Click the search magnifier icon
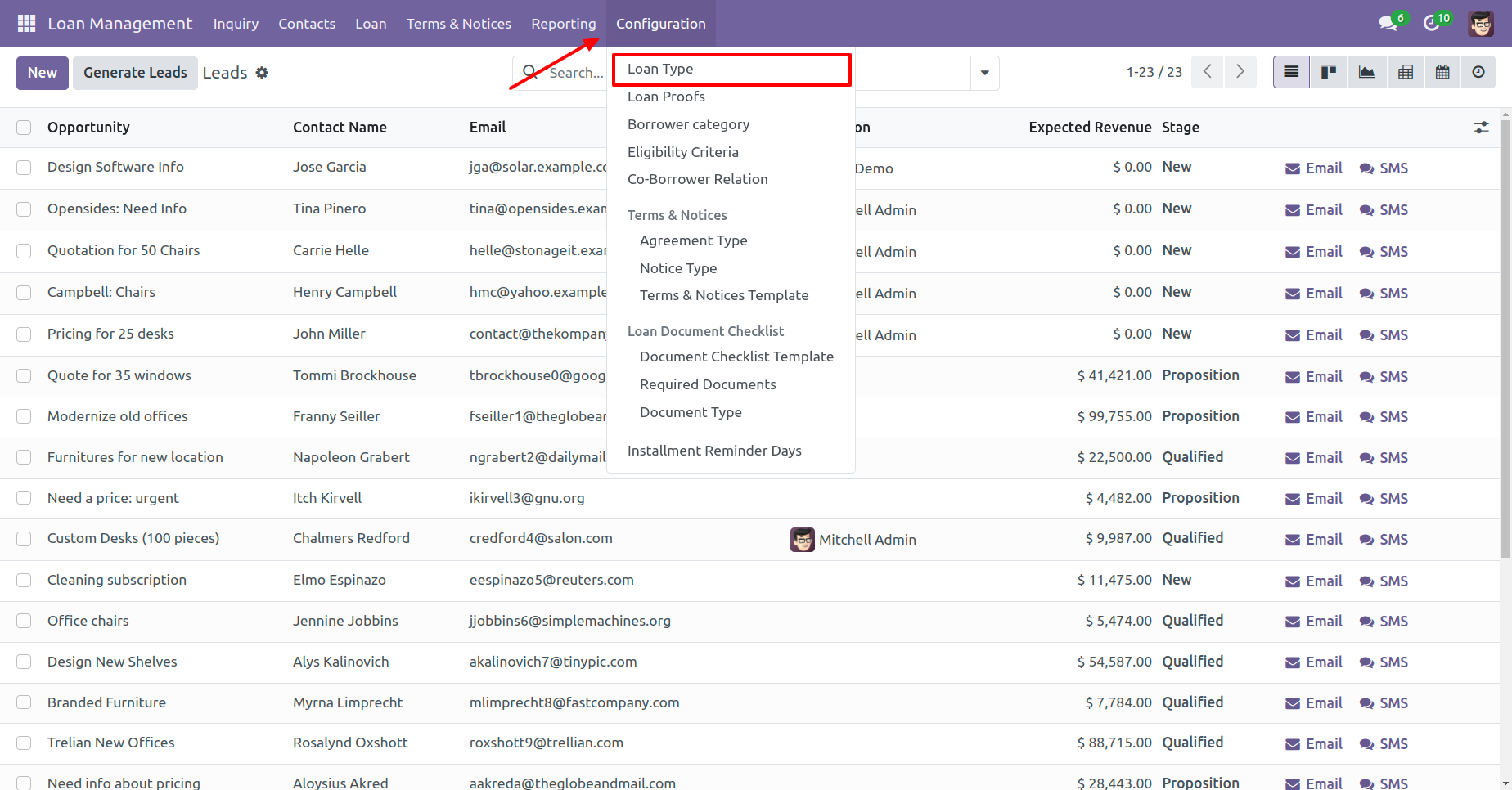Screen dimensions: 1512x790 pyautogui.click(x=530, y=73)
